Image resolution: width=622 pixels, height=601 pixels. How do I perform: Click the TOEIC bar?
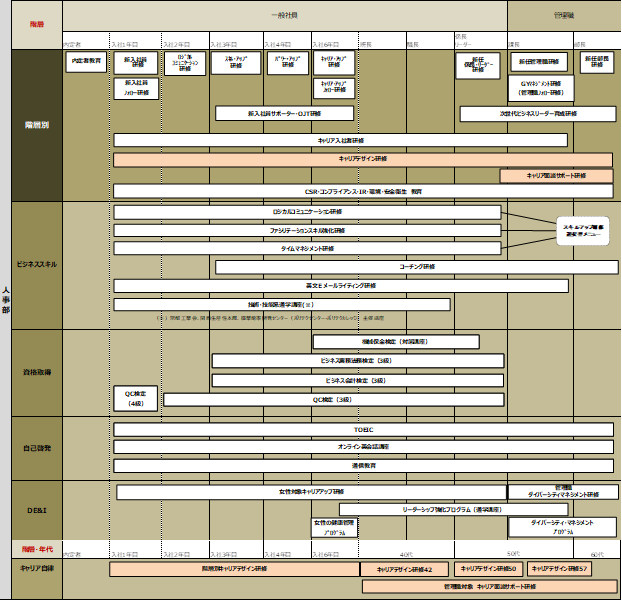[x=363, y=430]
